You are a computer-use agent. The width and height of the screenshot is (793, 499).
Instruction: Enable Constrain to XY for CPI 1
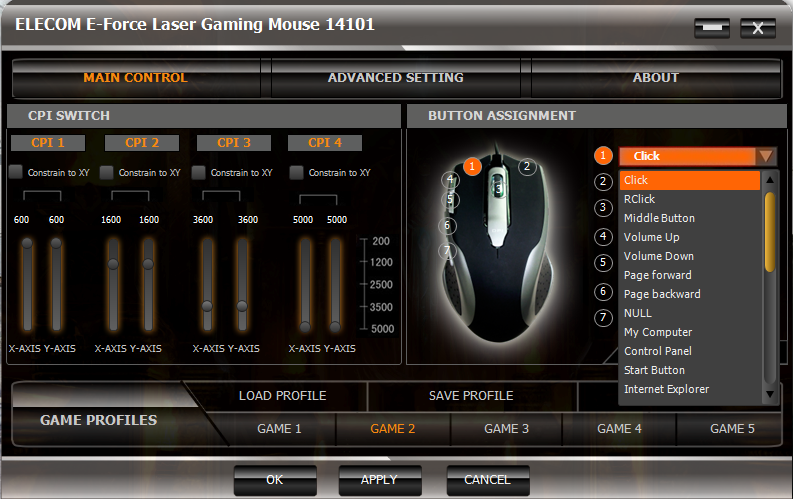coord(16,172)
